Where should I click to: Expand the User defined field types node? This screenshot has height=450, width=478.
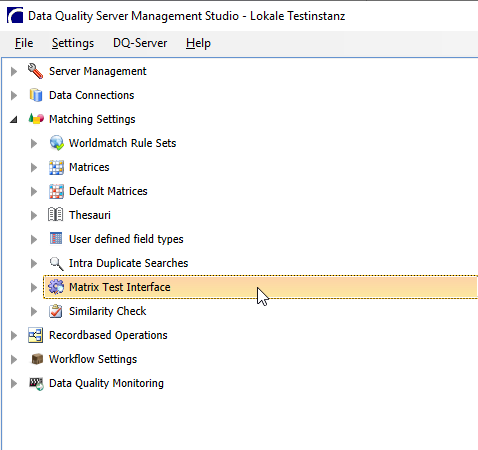tap(34, 239)
